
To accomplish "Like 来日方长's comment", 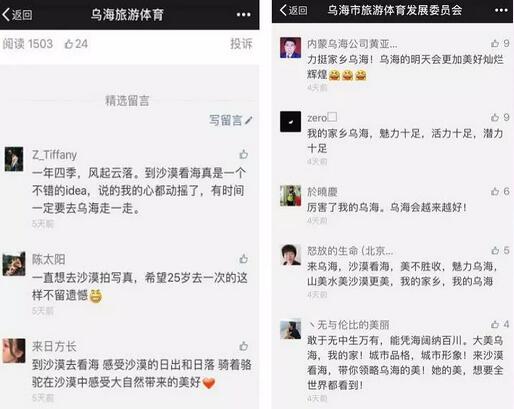I will pos(244,346).
